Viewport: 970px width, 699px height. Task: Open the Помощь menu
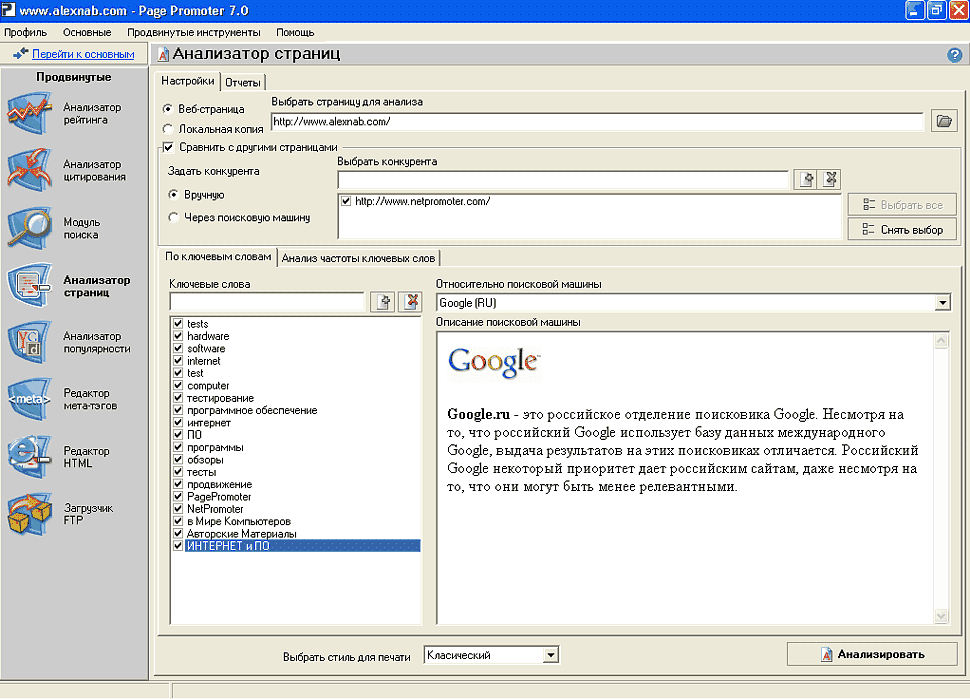[x=295, y=32]
